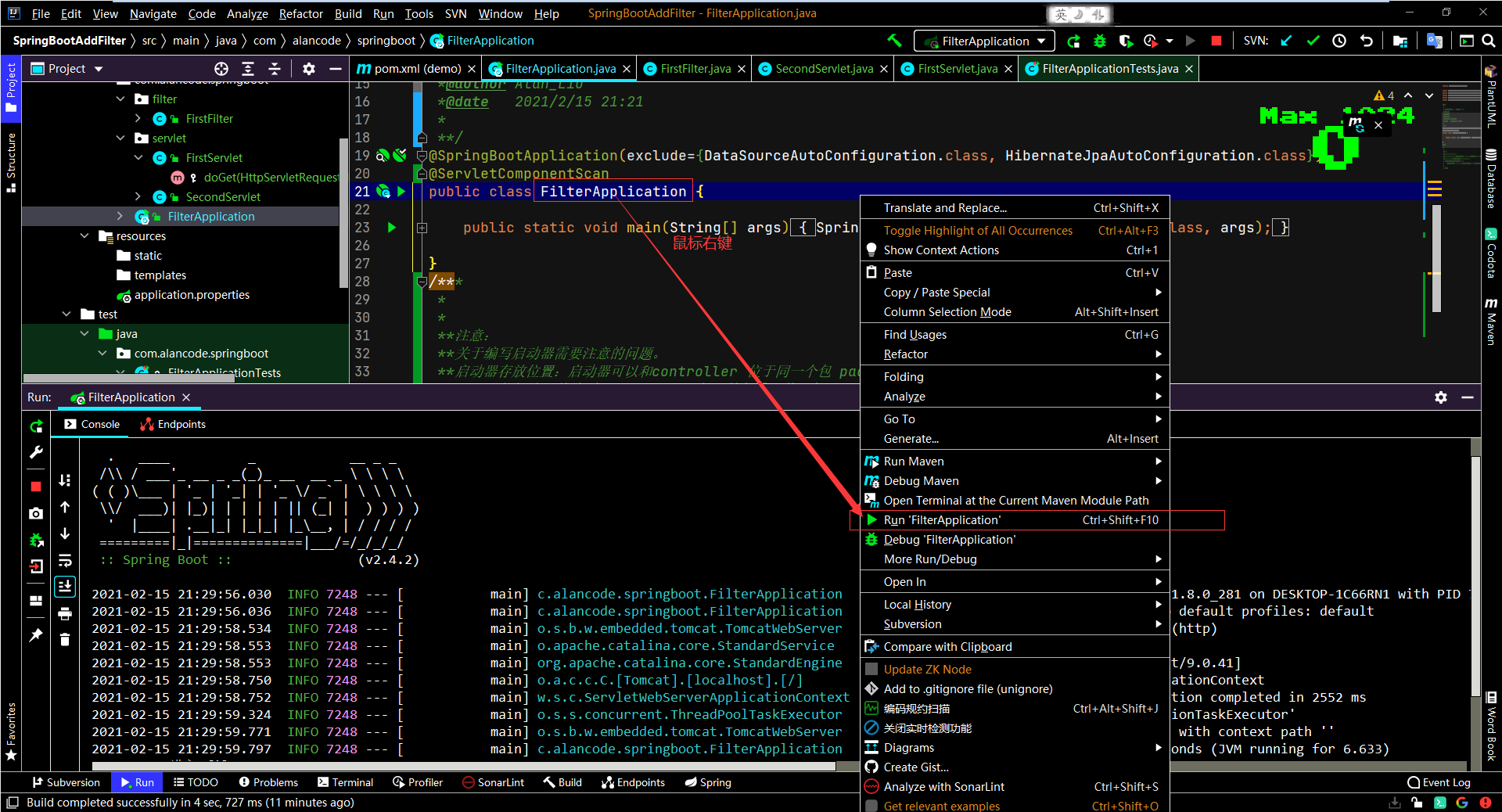Select application.properties in the project tree
The image size is (1502, 812).
tap(192, 295)
